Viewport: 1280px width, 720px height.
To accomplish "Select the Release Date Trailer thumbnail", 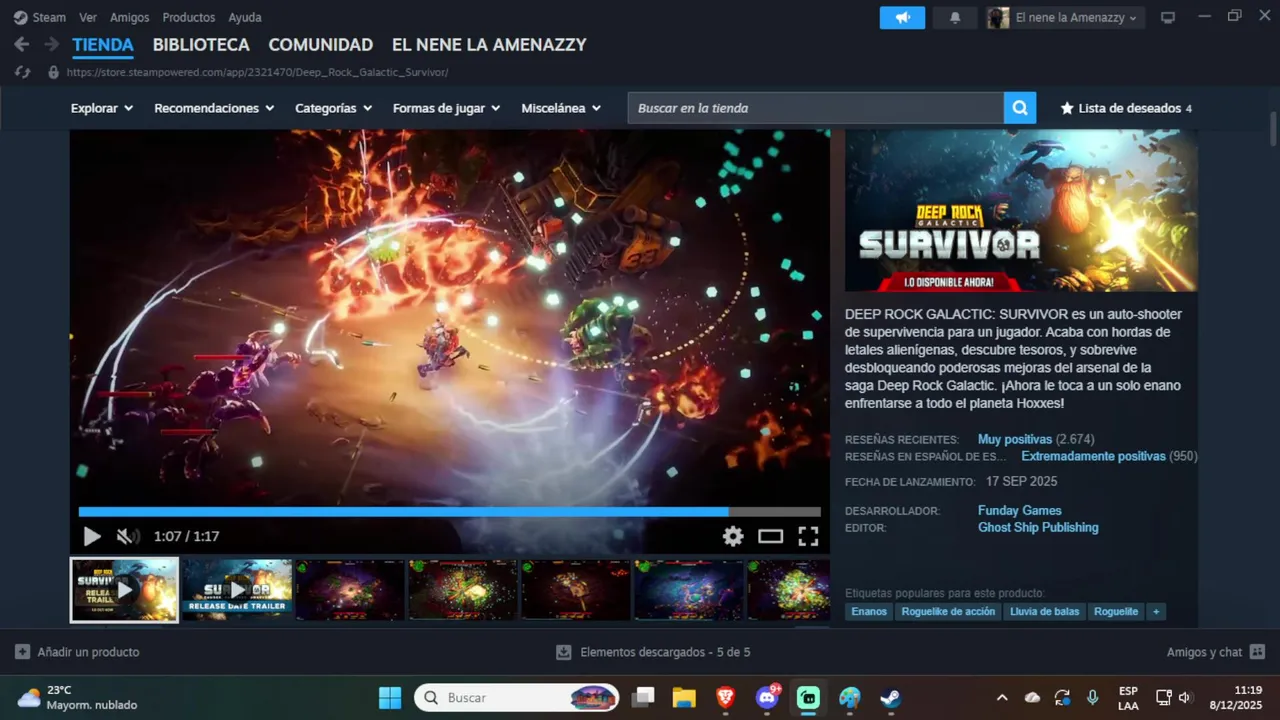I will point(237,590).
